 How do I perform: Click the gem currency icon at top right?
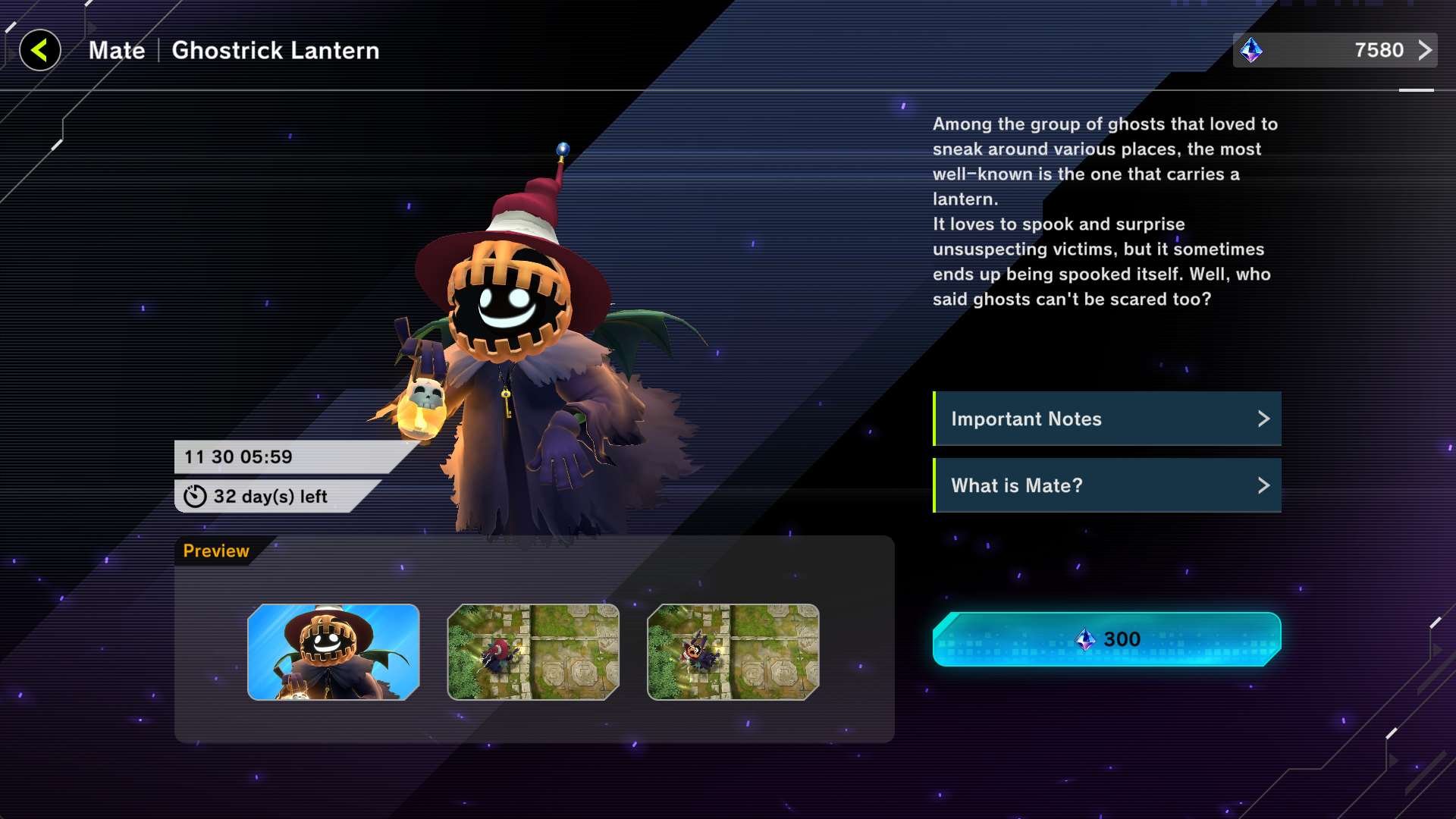coord(1251,51)
